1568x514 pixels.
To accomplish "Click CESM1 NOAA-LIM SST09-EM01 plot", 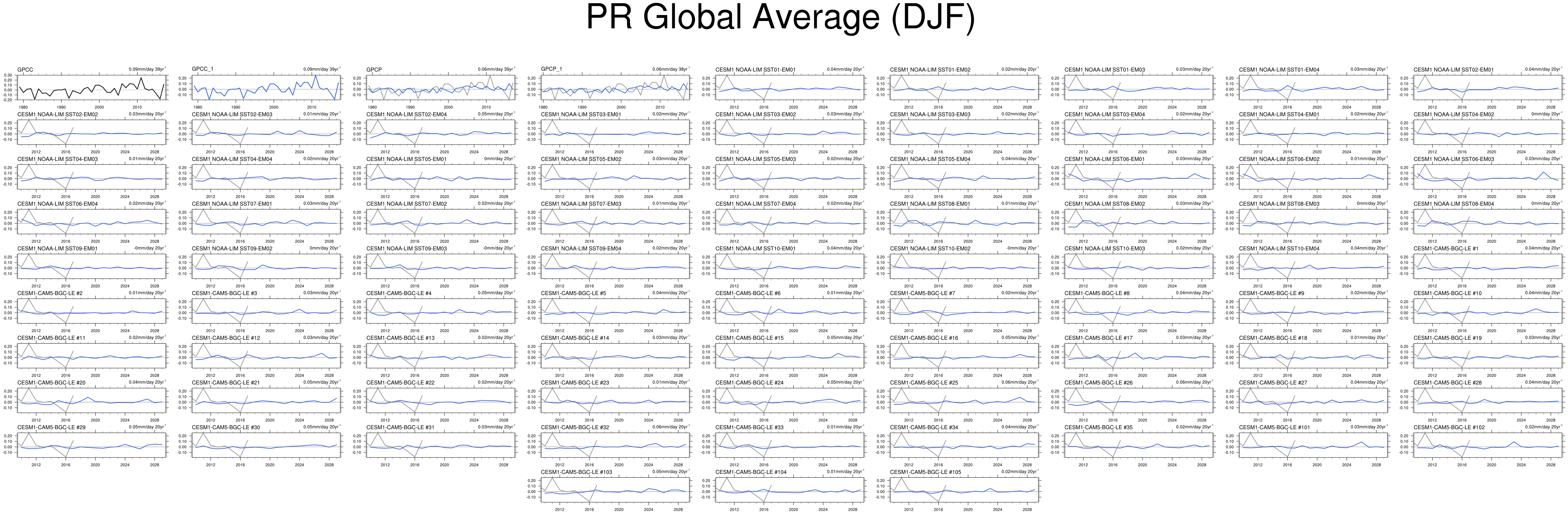I will click(91, 266).
